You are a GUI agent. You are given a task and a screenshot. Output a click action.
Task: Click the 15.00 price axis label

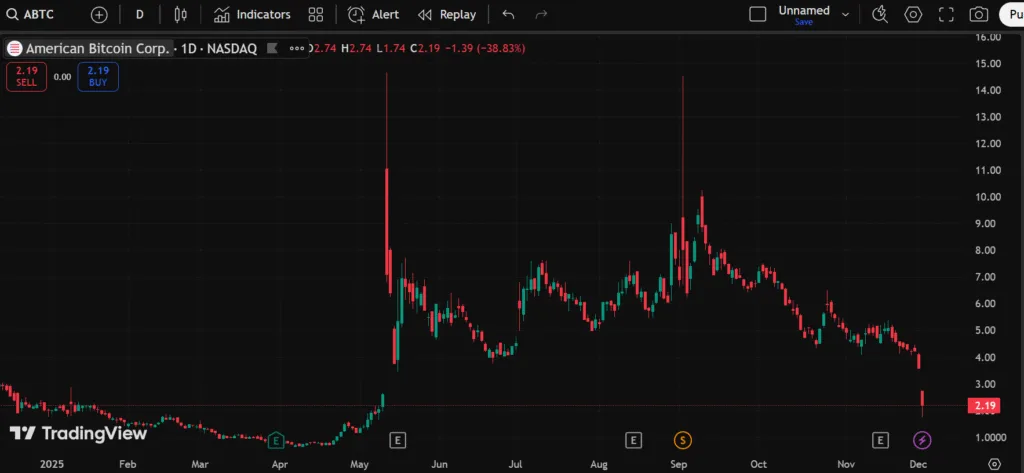click(985, 63)
